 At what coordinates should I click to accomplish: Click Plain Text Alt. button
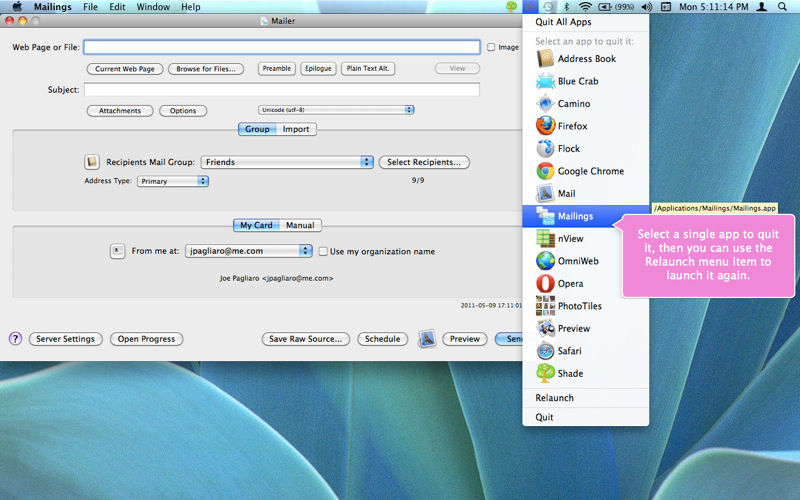click(x=368, y=68)
